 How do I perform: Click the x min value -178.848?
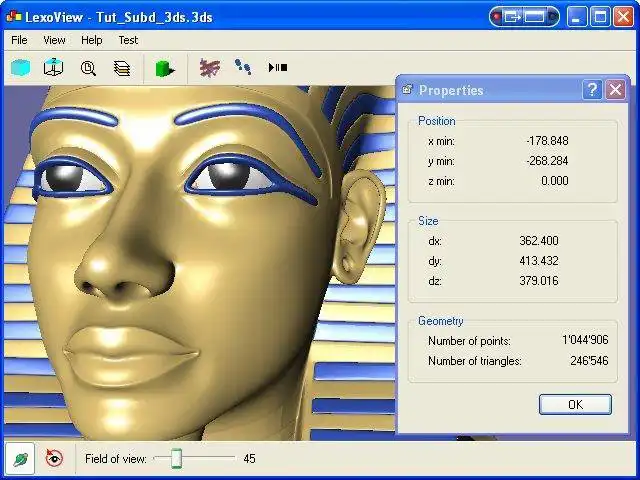547,141
